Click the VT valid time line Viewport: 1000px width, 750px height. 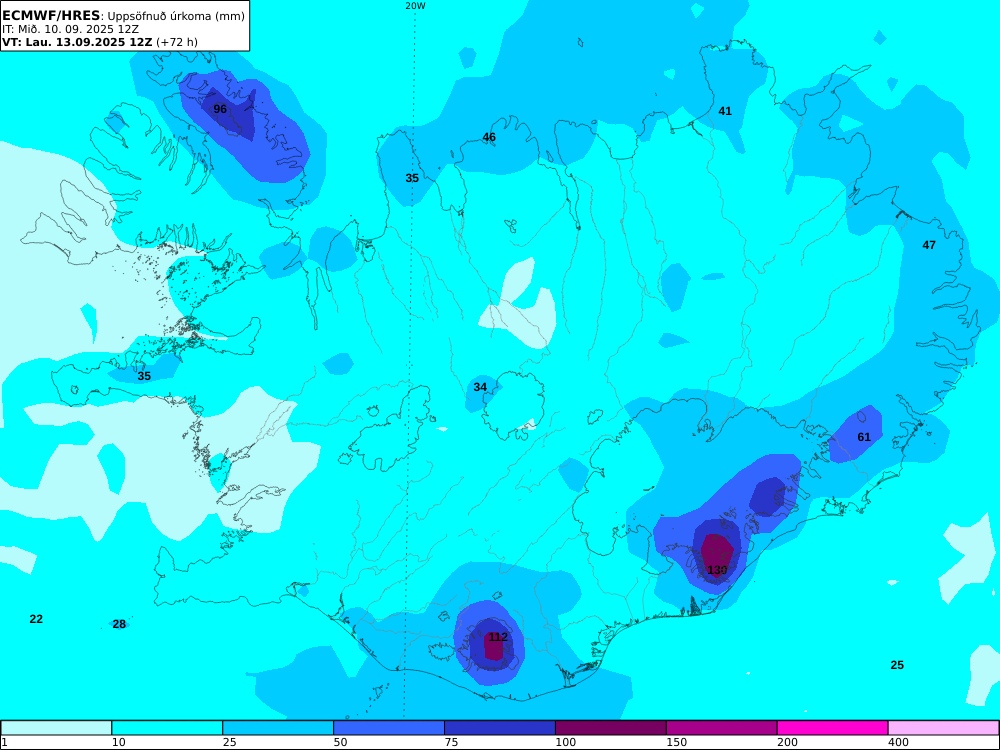pyautogui.click(x=99, y=42)
